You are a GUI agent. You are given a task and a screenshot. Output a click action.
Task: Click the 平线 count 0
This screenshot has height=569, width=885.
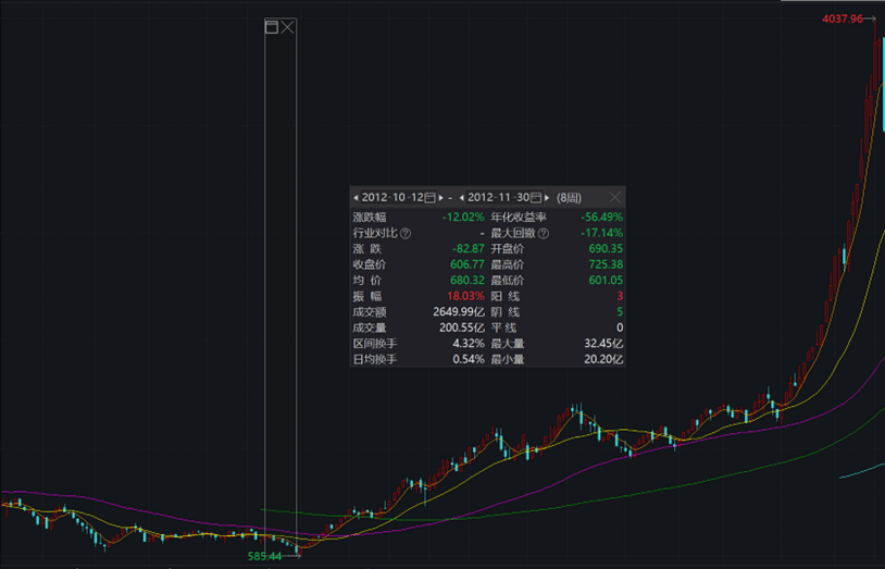620,328
